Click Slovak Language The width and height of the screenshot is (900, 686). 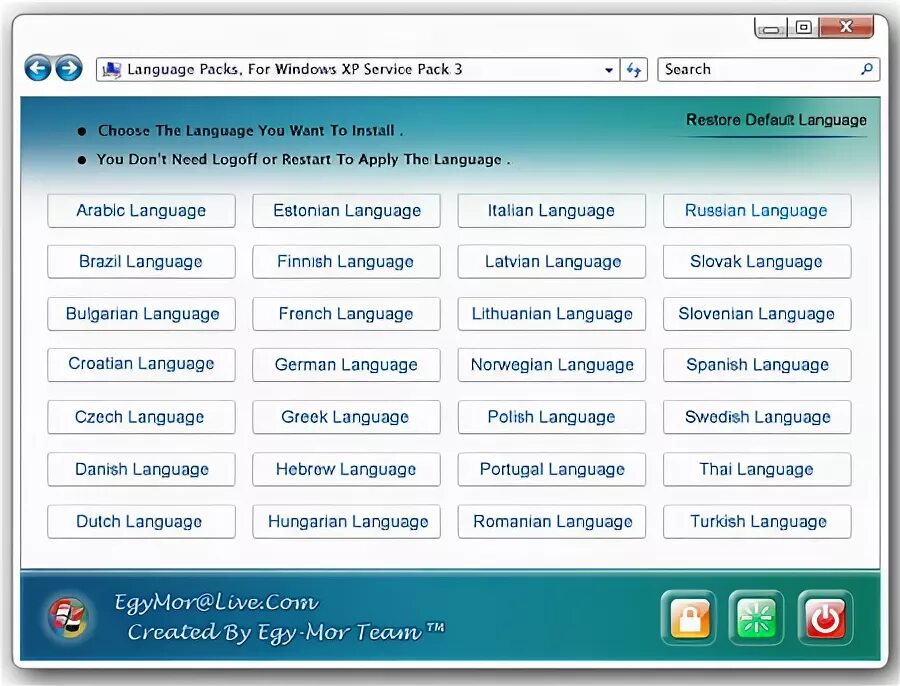click(x=757, y=262)
